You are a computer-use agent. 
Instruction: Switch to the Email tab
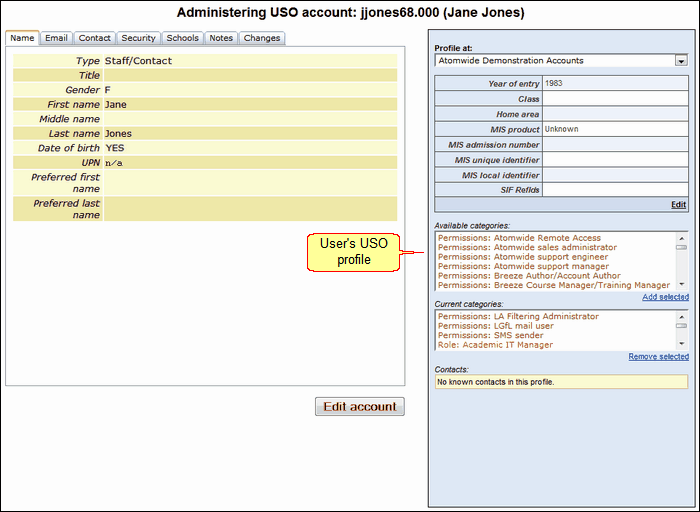[56, 38]
